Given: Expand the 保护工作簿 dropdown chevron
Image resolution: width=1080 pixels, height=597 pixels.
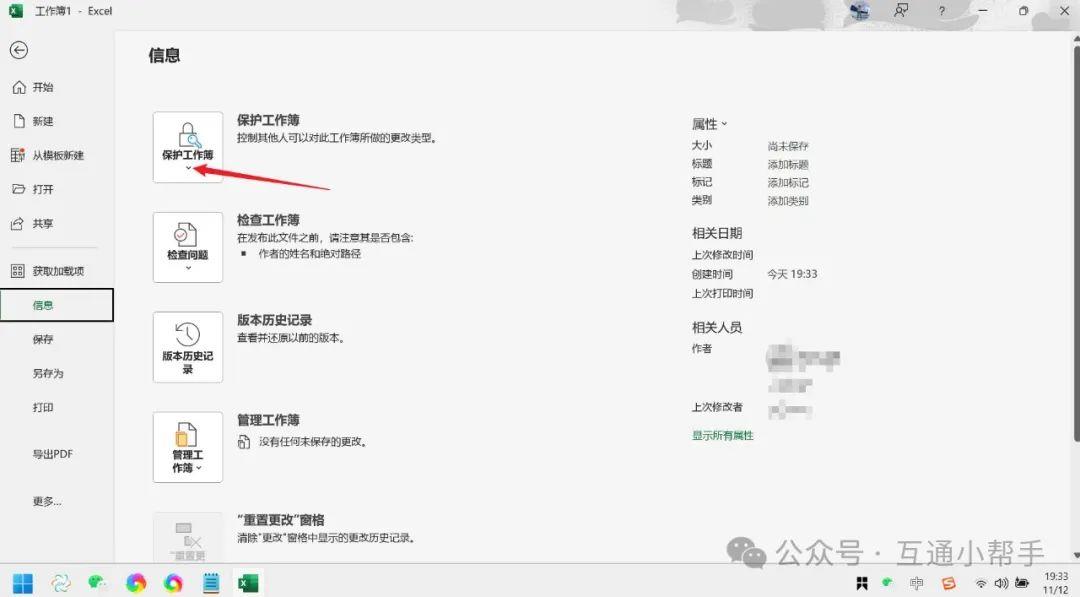Looking at the screenshot, I should 188,168.
